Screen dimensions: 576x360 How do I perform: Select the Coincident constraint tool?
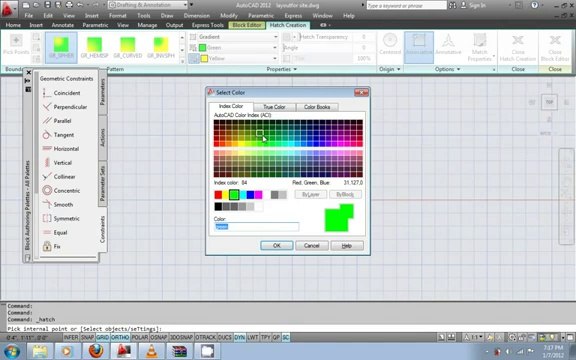tap(61, 93)
